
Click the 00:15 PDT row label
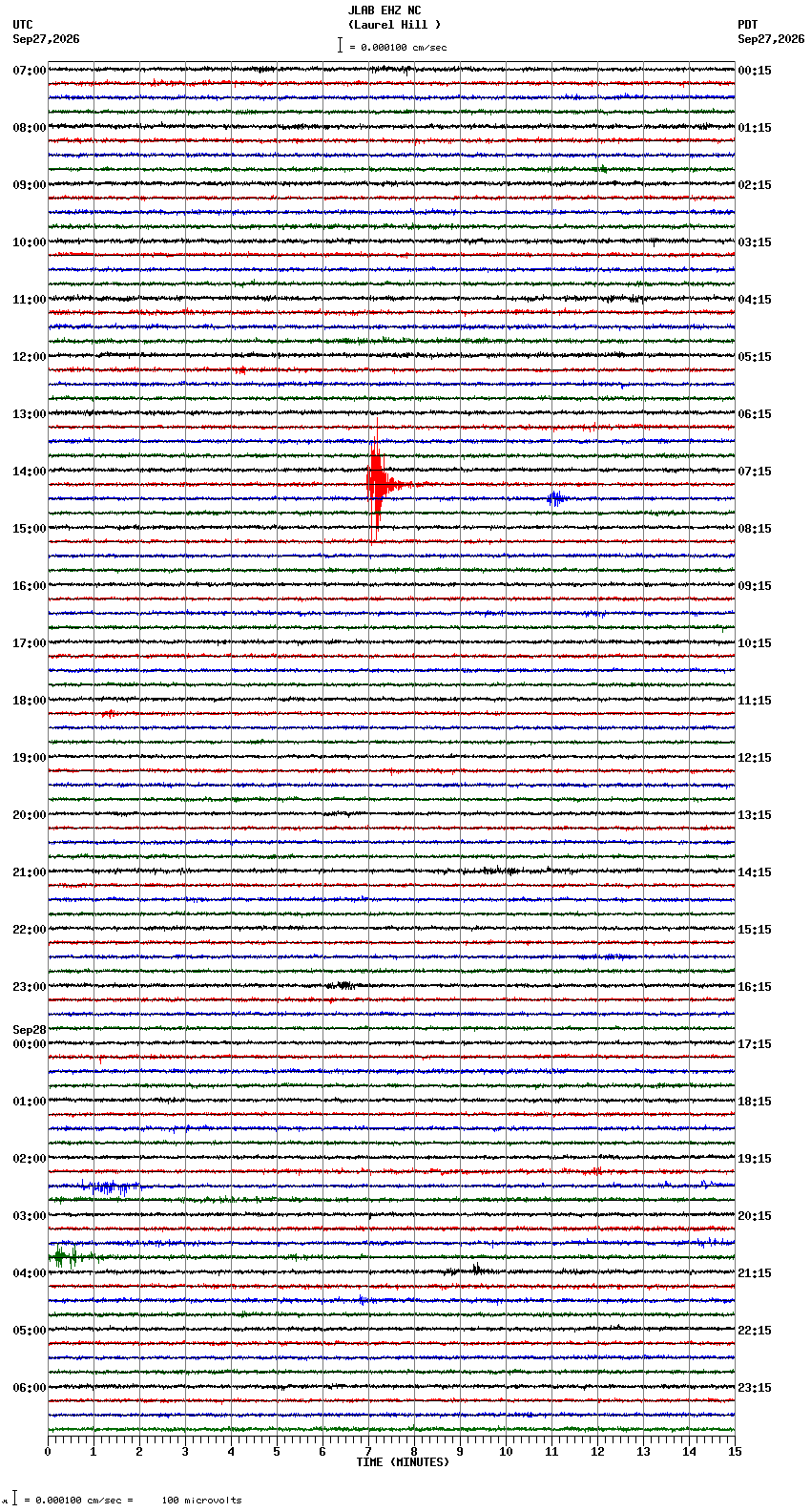(x=755, y=71)
